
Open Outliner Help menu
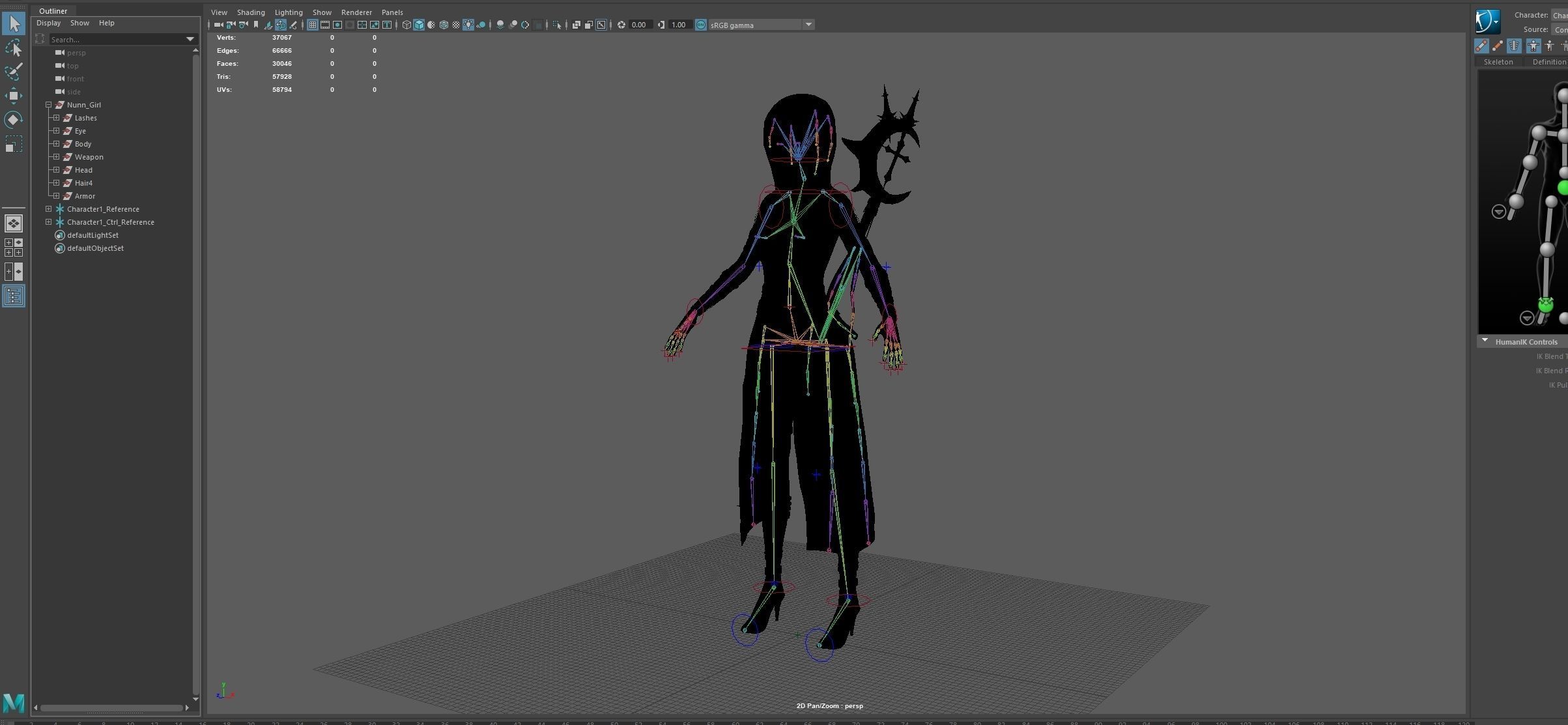[106, 23]
